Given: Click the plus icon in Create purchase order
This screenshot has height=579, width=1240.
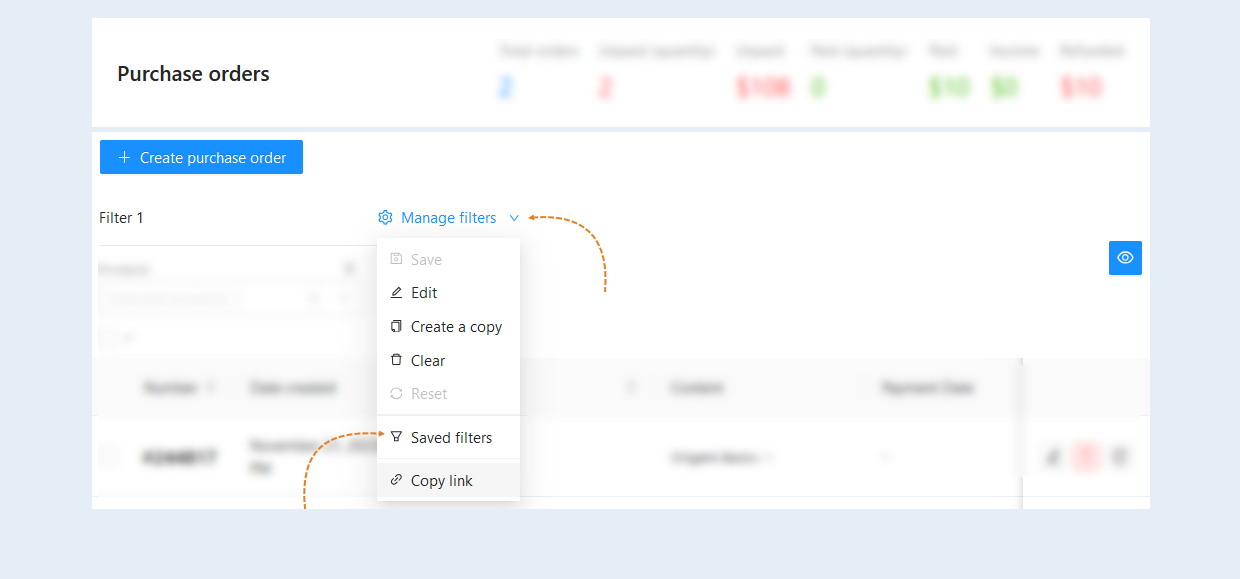Looking at the screenshot, I should [x=124, y=157].
